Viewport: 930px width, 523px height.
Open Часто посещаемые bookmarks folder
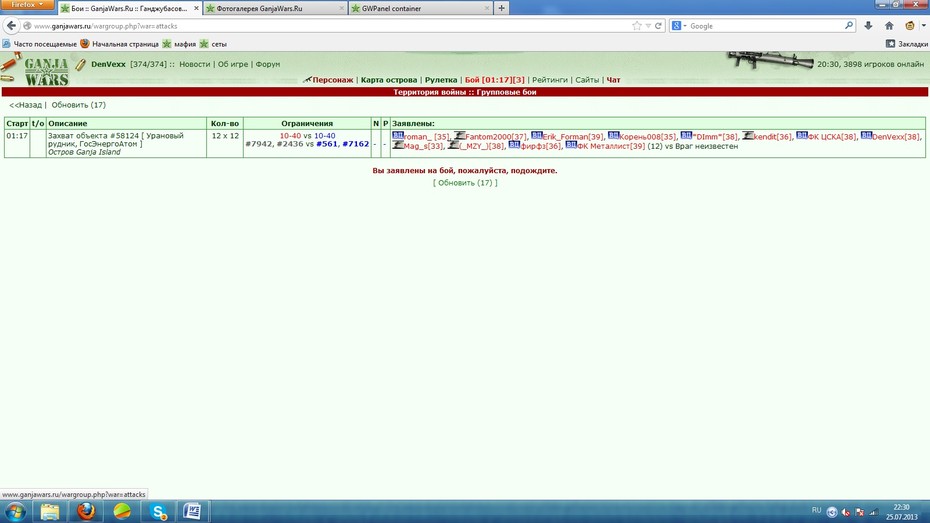[40, 44]
